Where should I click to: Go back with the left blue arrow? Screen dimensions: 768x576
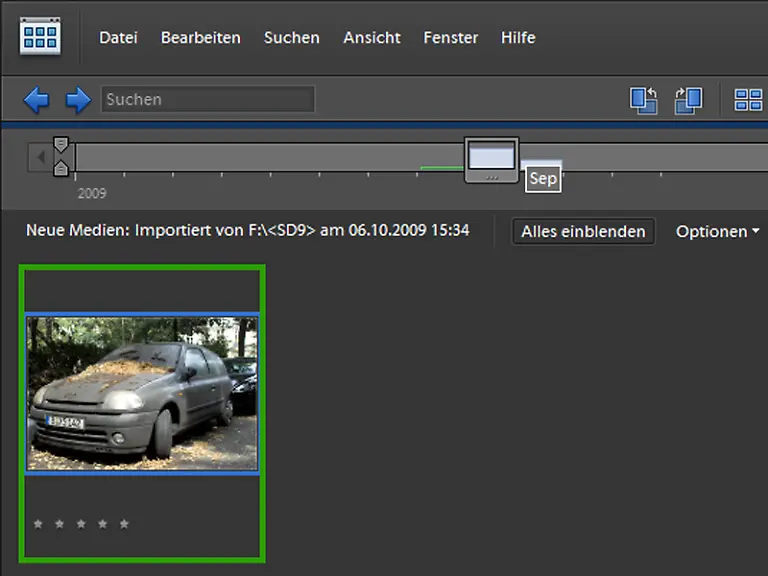click(x=37, y=99)
